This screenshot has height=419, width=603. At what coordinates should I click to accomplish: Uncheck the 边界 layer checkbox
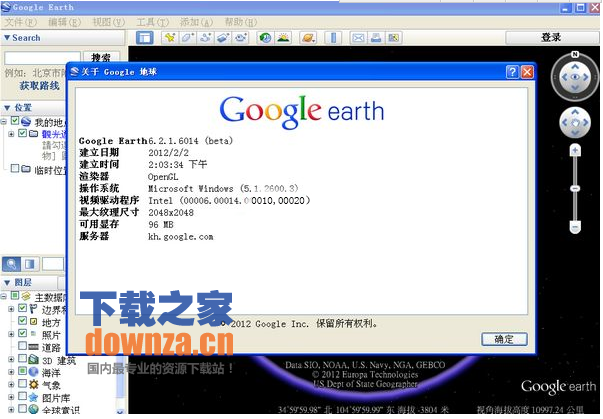coord(22,308)
